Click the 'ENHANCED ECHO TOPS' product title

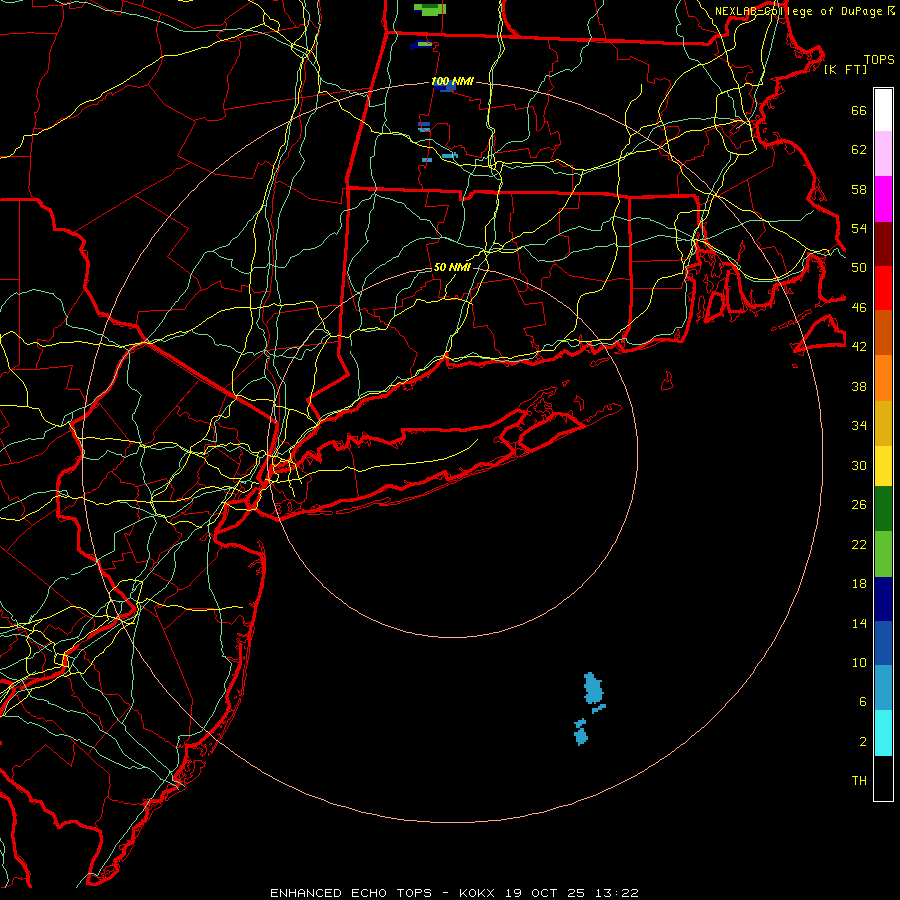click(x=351, y=893)
